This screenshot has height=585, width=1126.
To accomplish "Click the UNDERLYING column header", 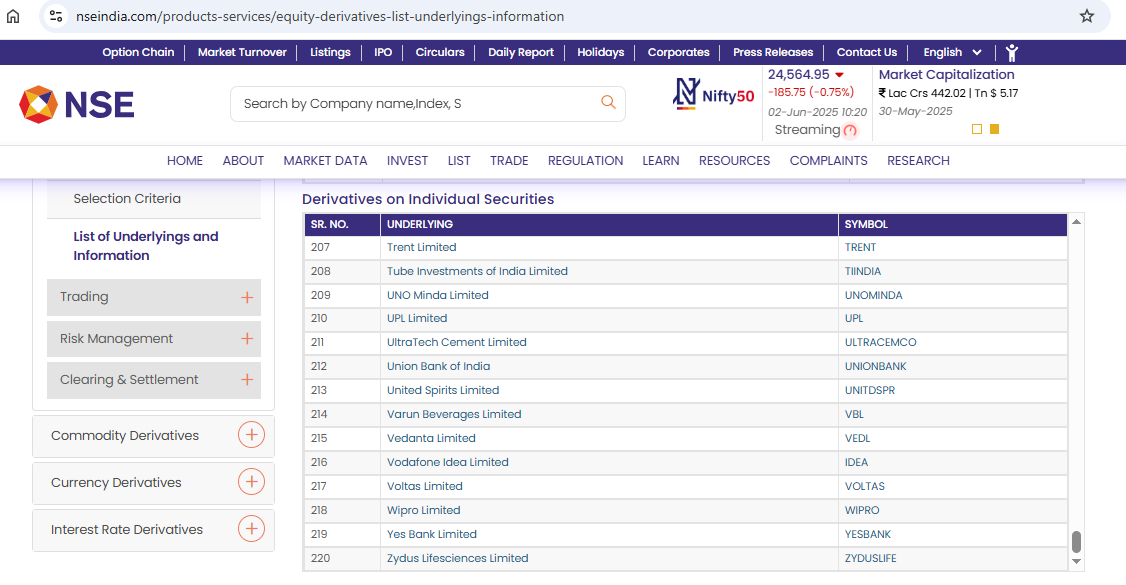I will [609, 225].
